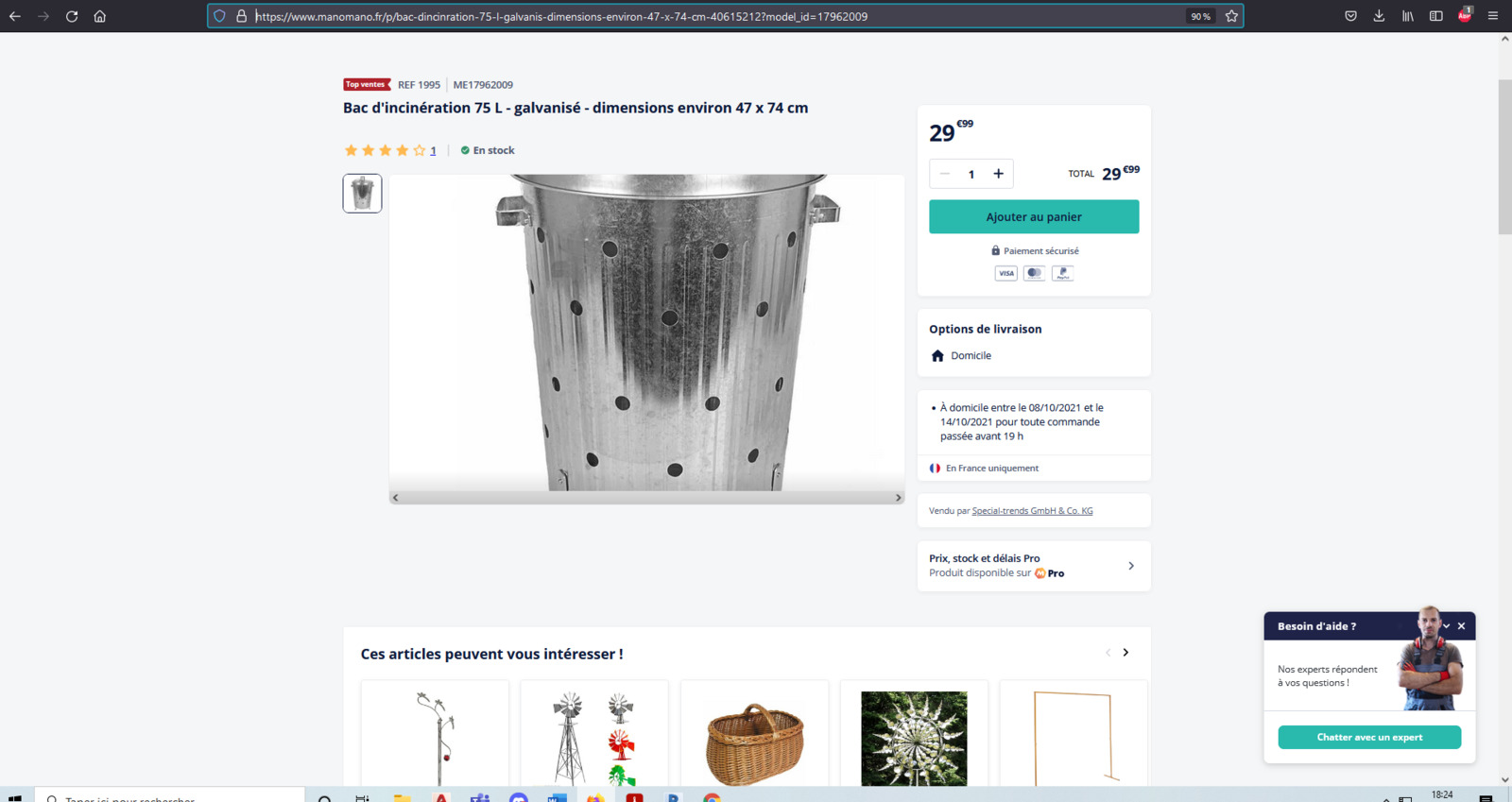The height and width of the screenshot is (802, 1512).
Task: Open the browser library icon
Action: [1407, 16]
